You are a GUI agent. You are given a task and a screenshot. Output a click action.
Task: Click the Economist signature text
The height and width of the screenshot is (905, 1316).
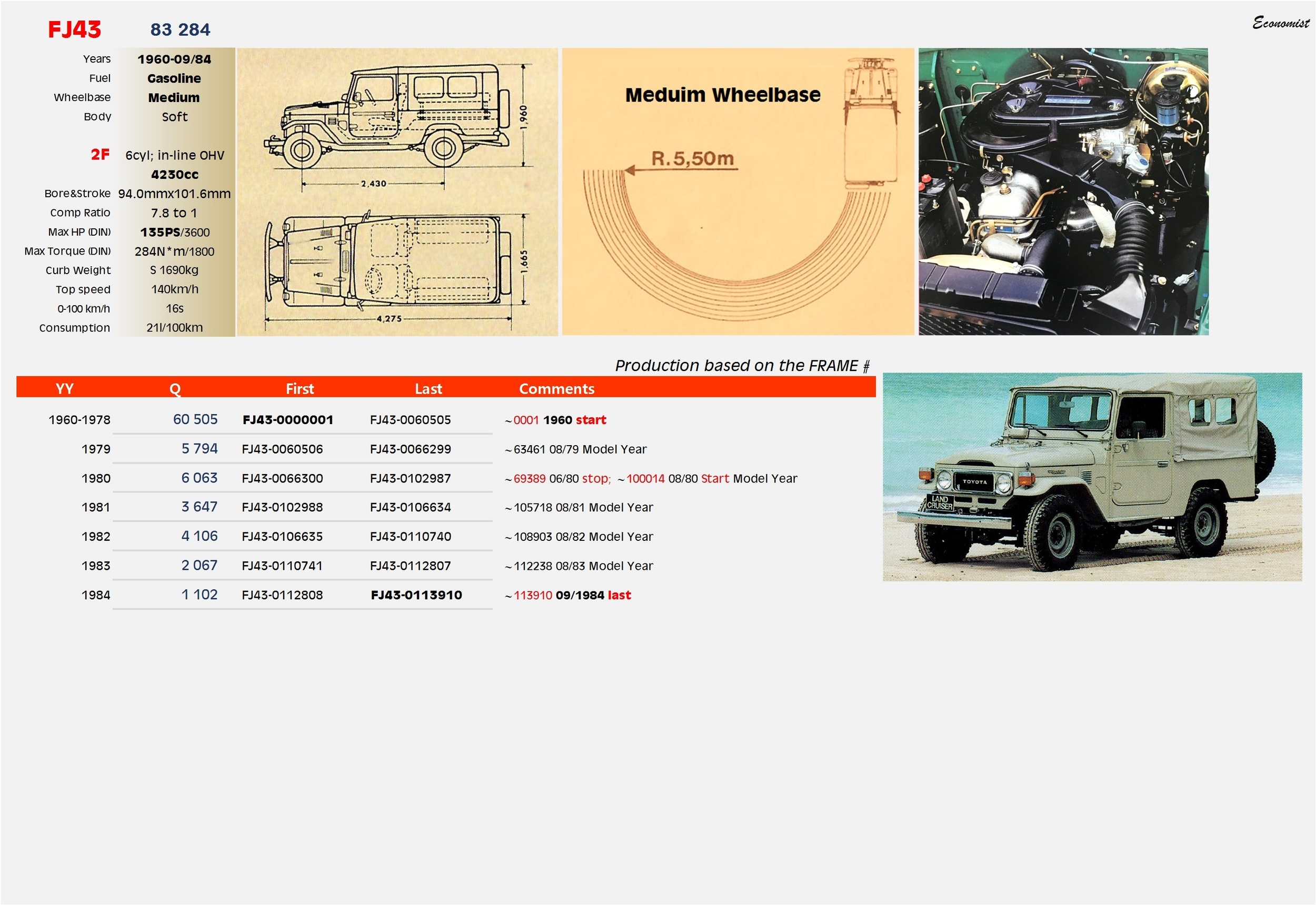pyautogui.click(x=1281, y=23)
